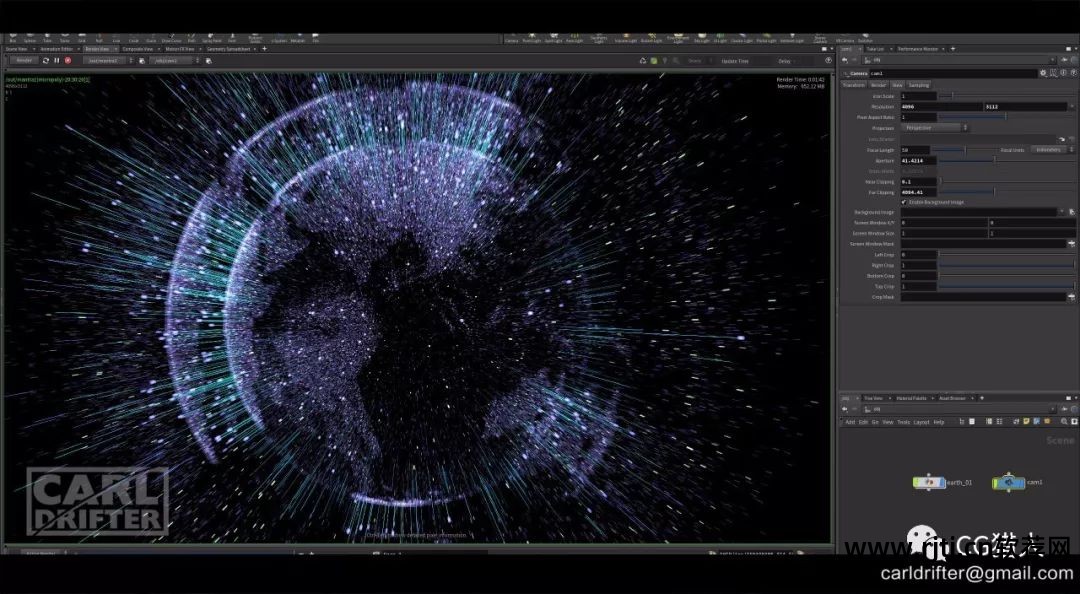Switch to the Geometry Spreadsheet tab
The width and height of the screenshot is (1080, 594).
pyautogui.click(x=227, y=50)
